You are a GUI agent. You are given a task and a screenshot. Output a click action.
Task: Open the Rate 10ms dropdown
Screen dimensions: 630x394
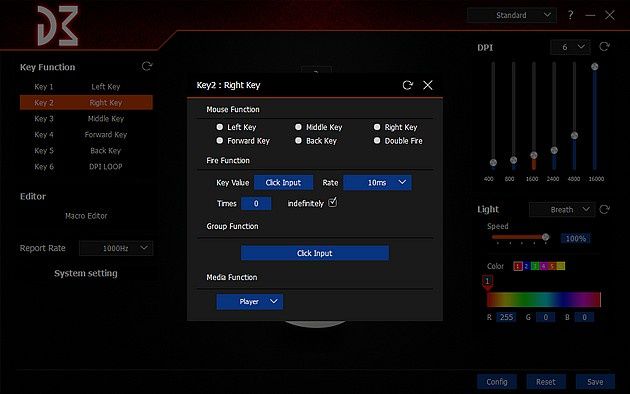pyautogui.click(x=377, y=183)
